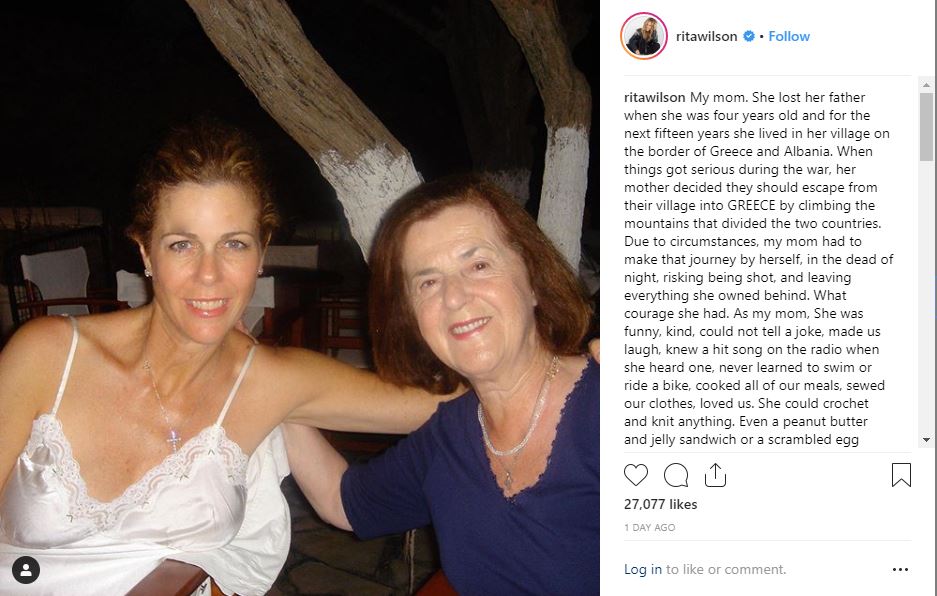Open the ritawilson profile picture avatar
The width and height of the screenshot is (937, 596).
(644, 37)
